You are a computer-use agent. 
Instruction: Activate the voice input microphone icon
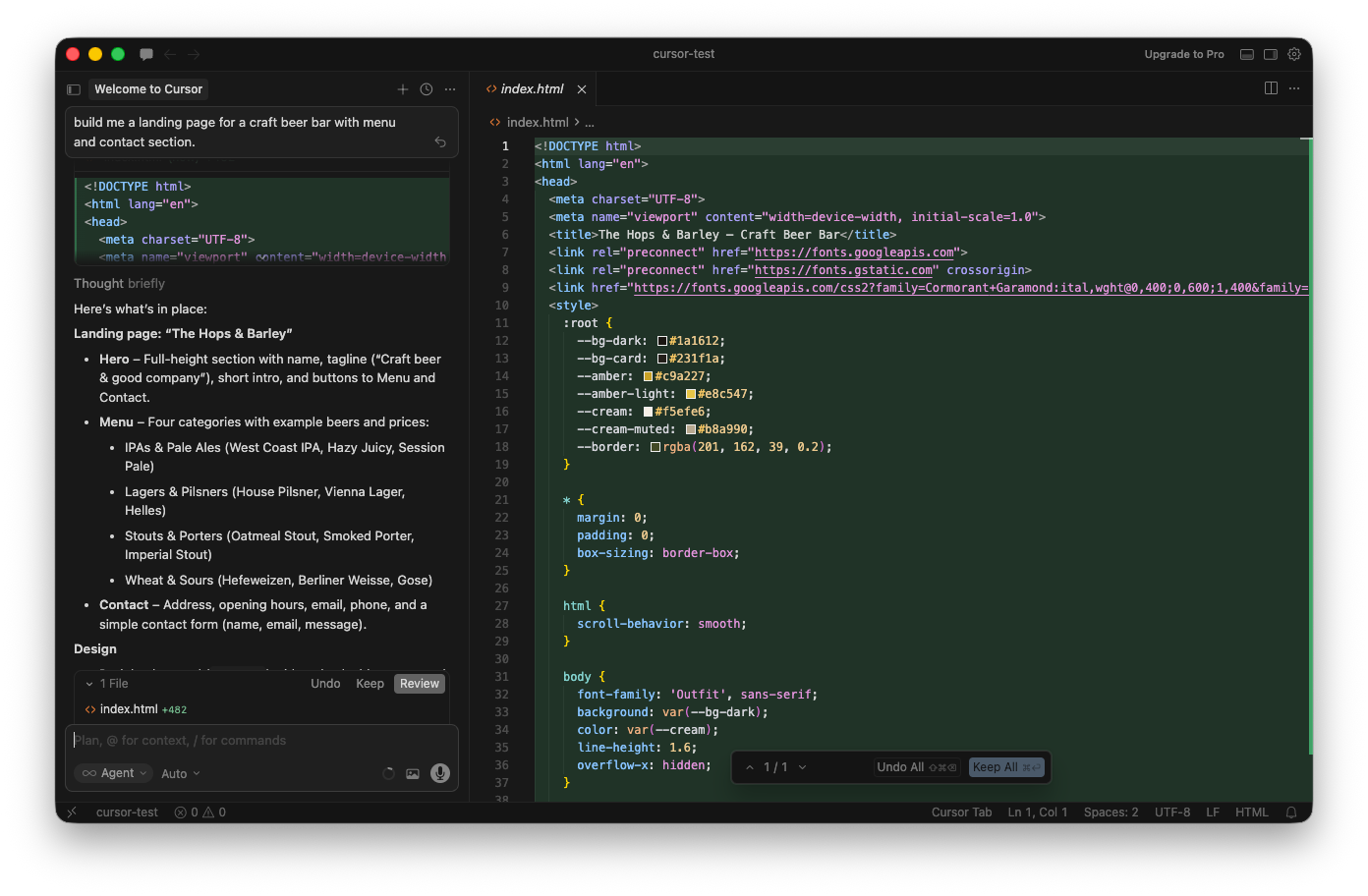click(x=439, y=773)
